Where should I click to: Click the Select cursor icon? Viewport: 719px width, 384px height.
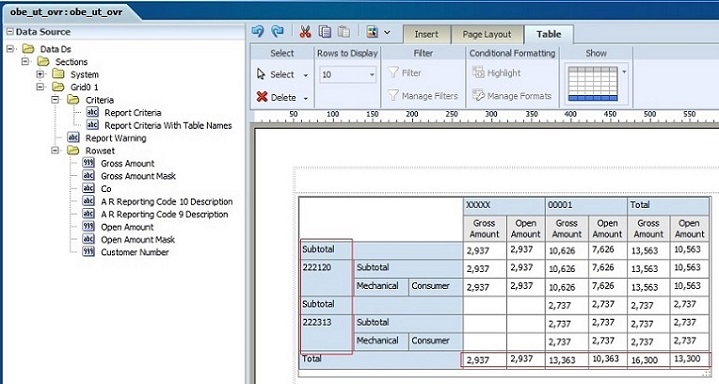[261, 74]
